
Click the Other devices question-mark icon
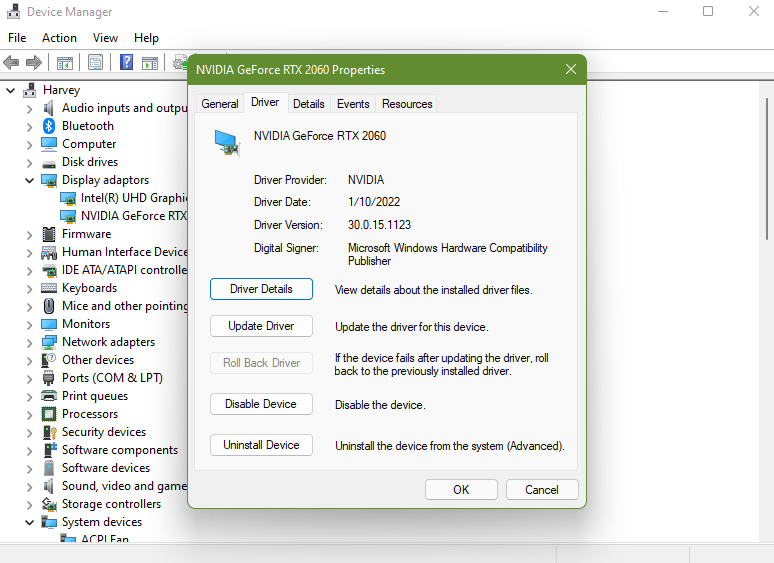(x=48, y=360)
